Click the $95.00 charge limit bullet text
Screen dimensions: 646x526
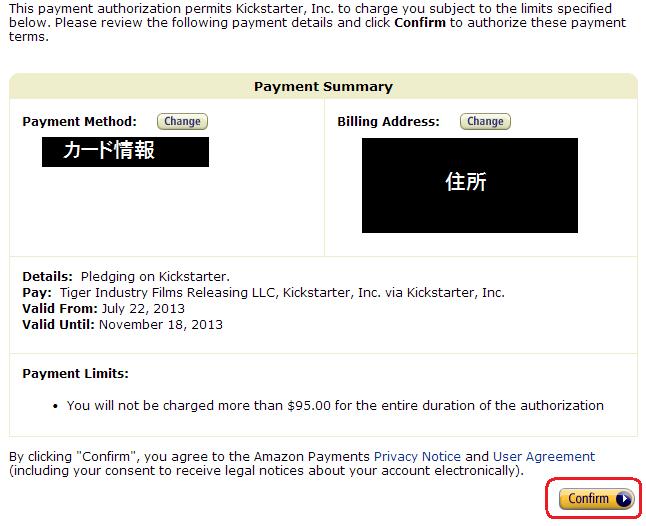click(335, 405)
